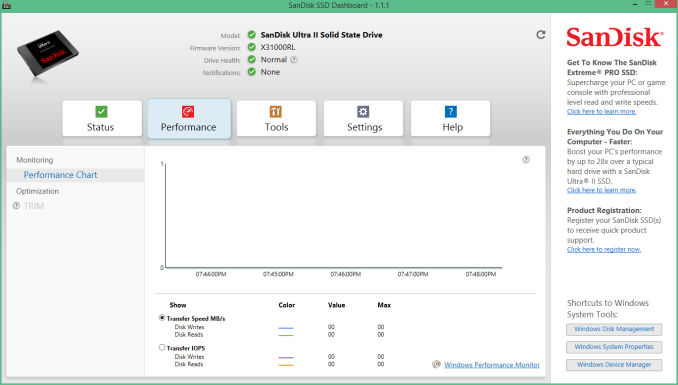
Task: Click the Monitoring section heading
Action: tap(35, 160)
